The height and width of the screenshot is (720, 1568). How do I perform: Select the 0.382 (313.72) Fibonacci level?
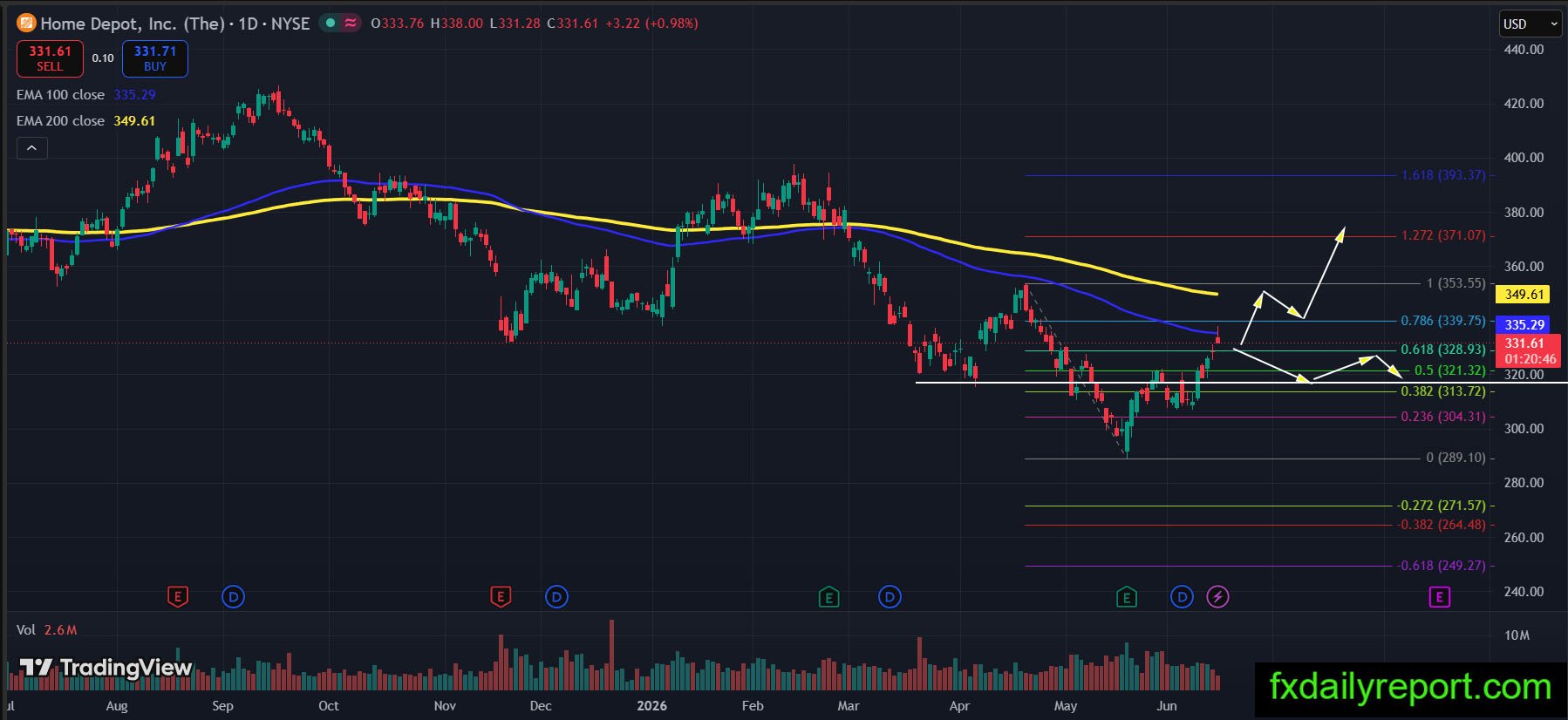pos(1443,391)
